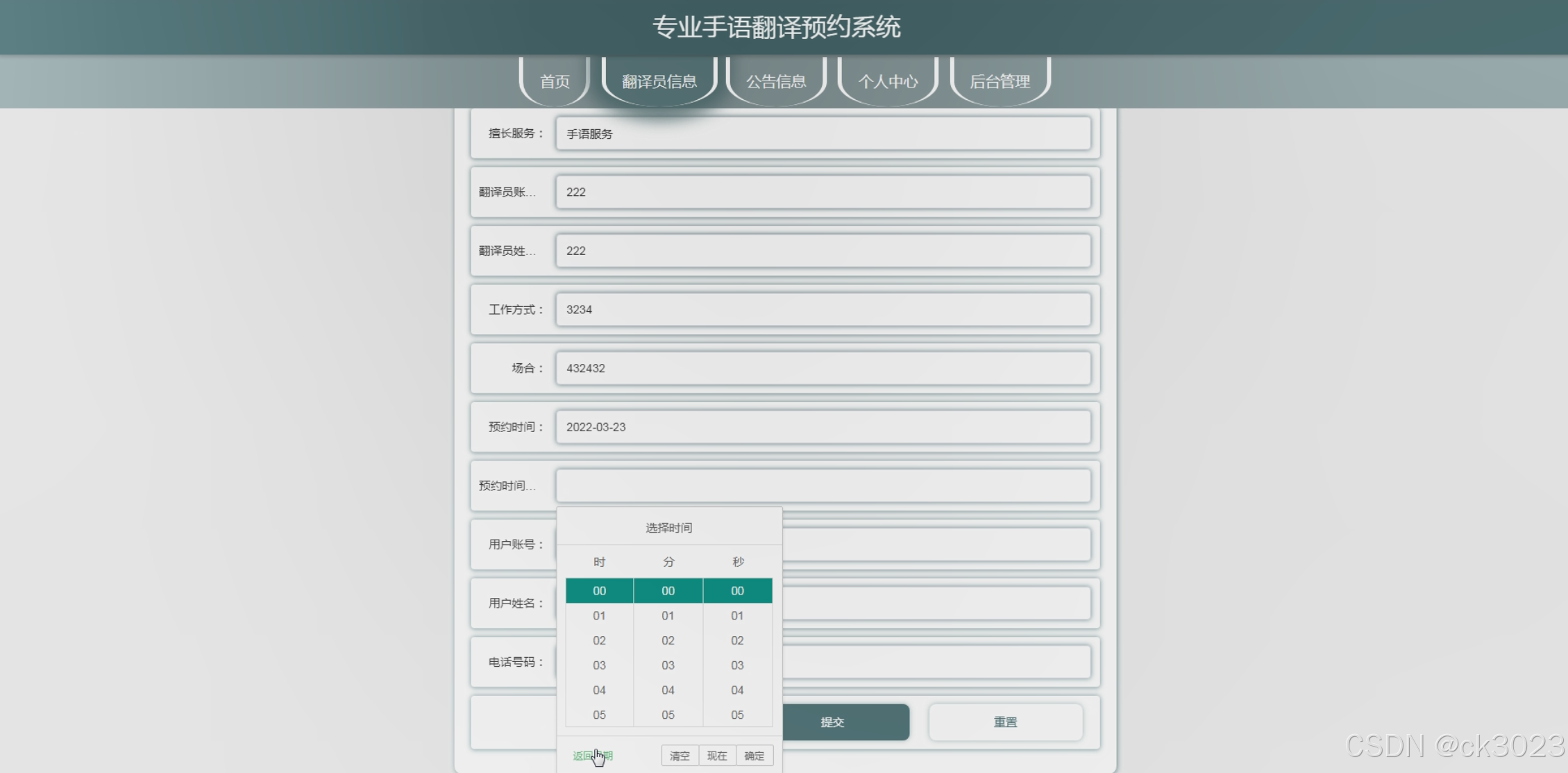Click the empty appointment time field
The image size is (1568, 773).
click(x=823, y=485)
